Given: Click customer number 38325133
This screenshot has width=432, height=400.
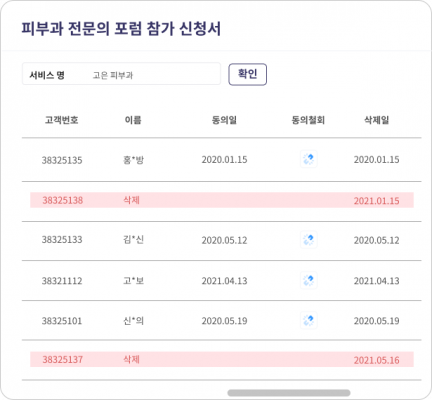Looking at the screenshot, I should [x=62, y=240].
